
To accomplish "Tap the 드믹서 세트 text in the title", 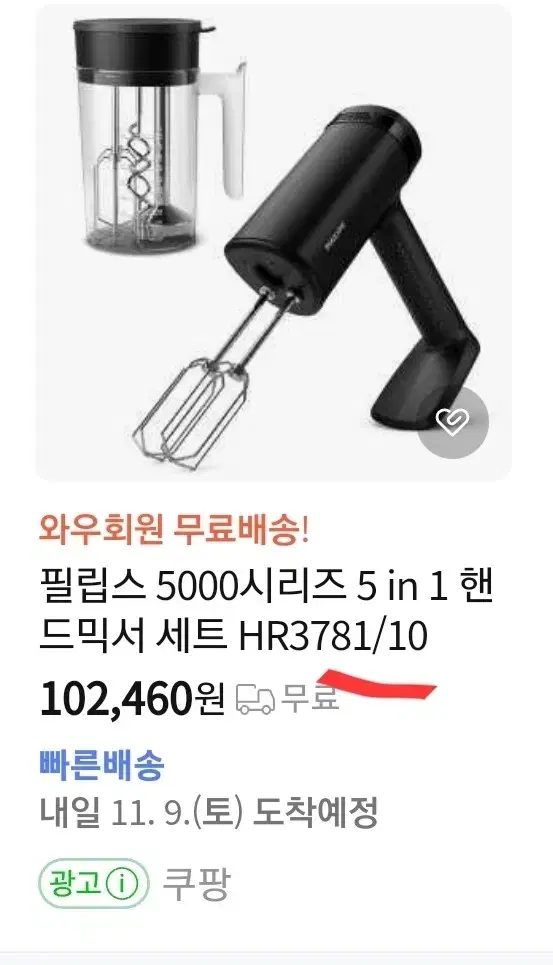I will point(132,636).
